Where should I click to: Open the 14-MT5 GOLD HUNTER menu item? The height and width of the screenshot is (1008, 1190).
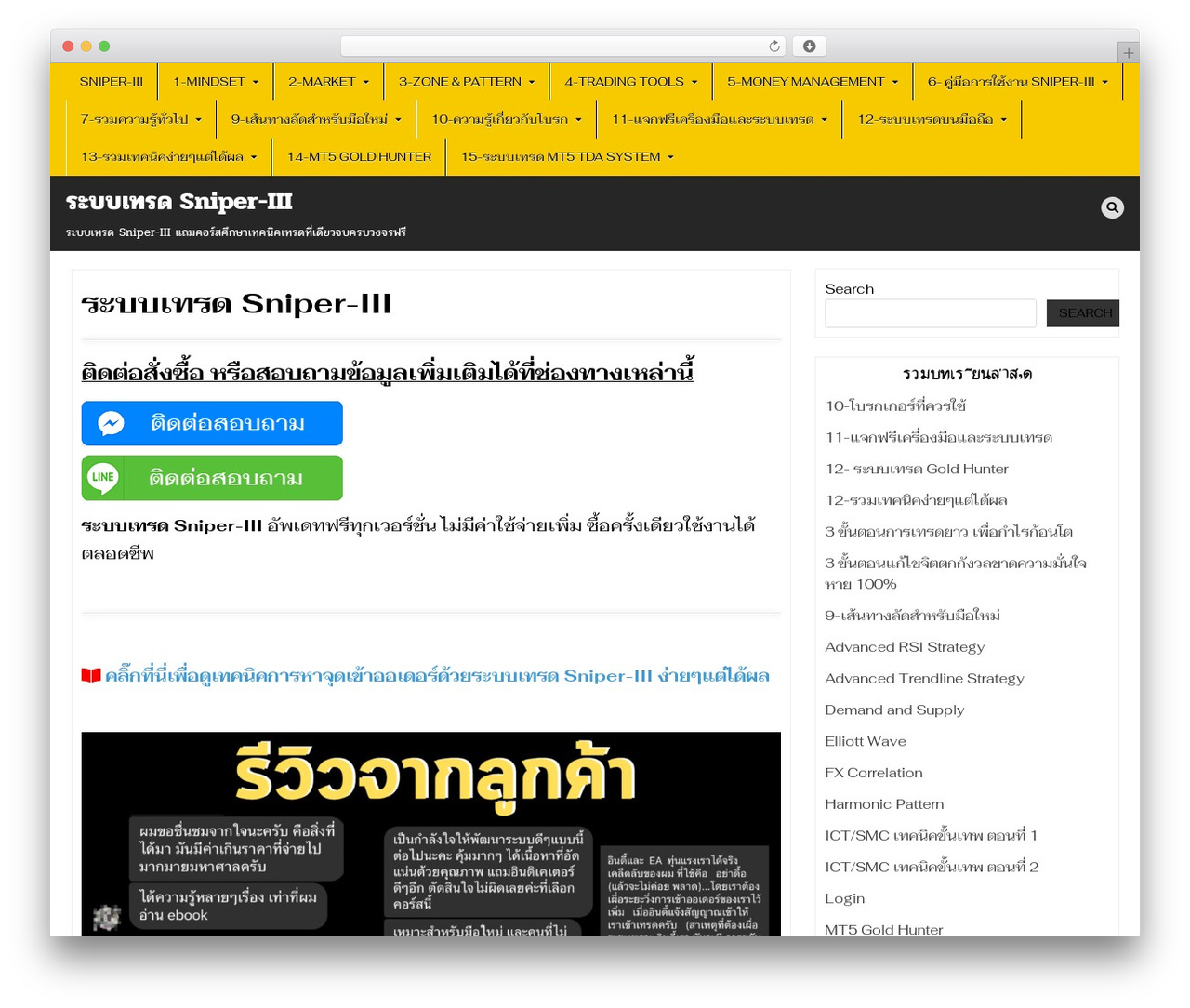point(359,156)
